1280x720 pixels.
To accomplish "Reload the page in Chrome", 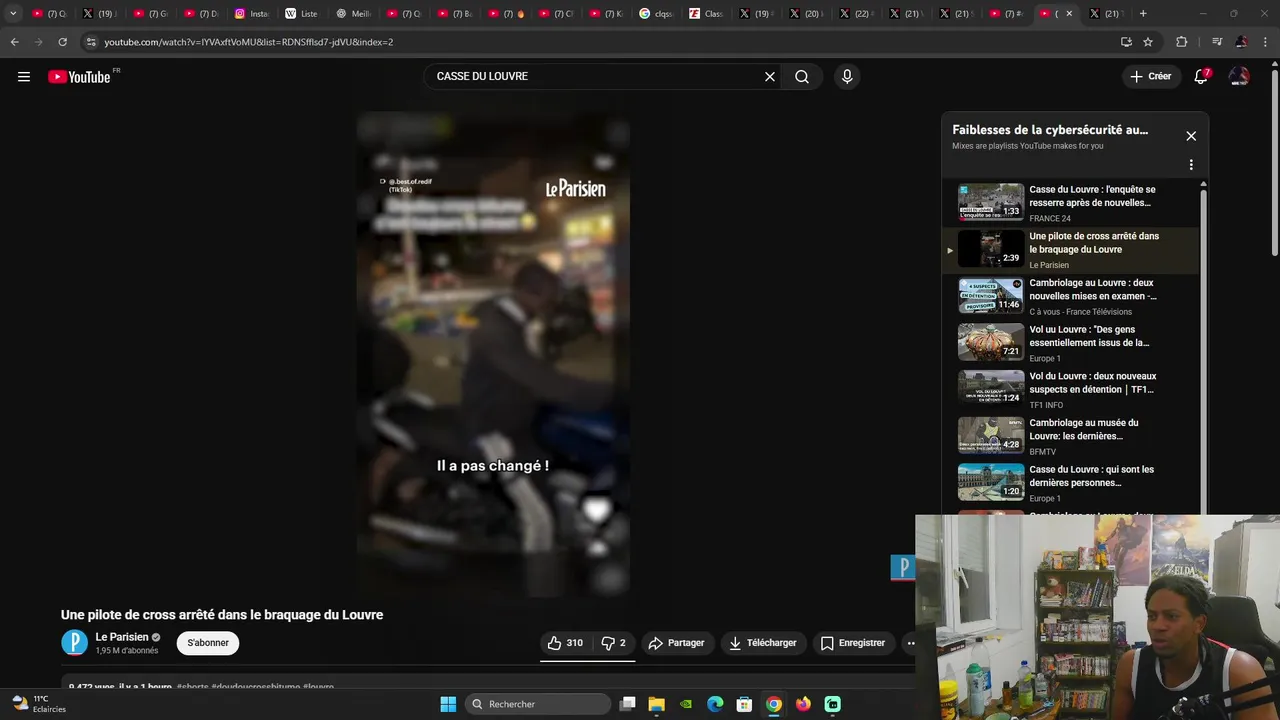I will [62, 42].
